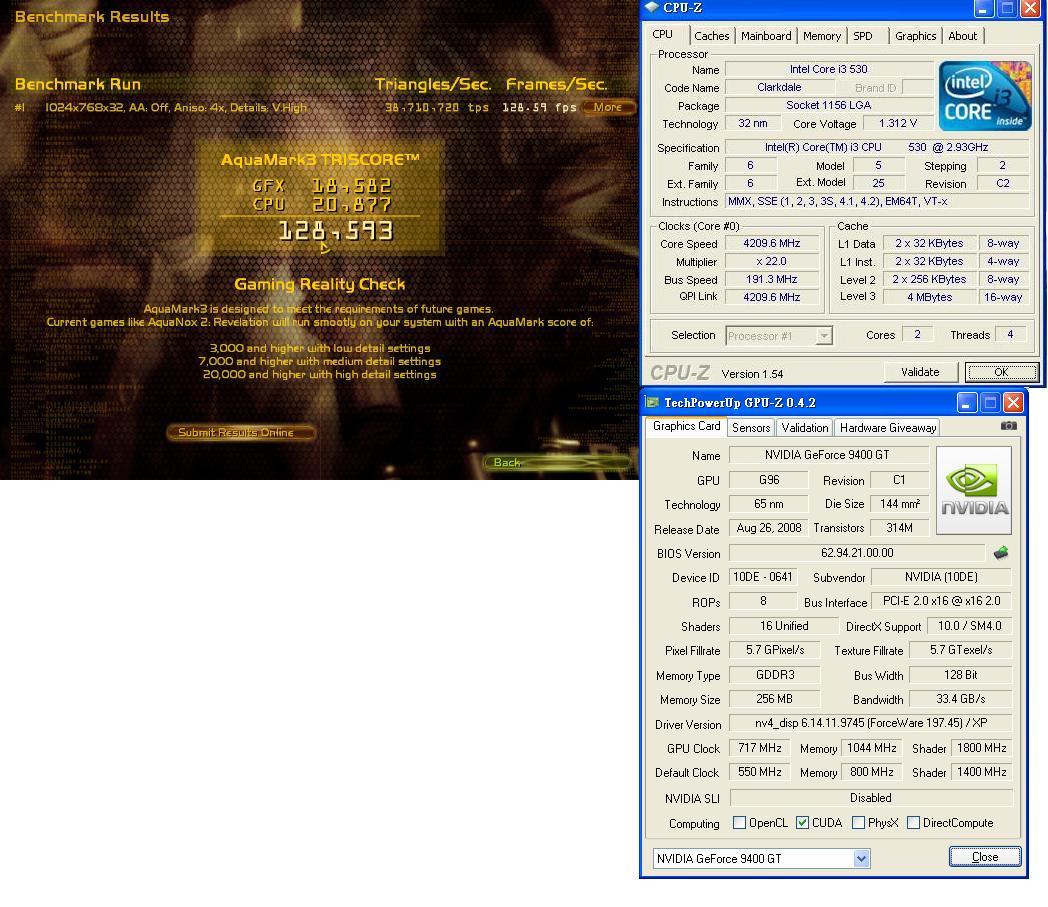This screenshot has width=1048, height=907.
Task: Open the Hardware Giveaway tab in GPU-Z
Action: pyautogui.click(x=888, y=428)
